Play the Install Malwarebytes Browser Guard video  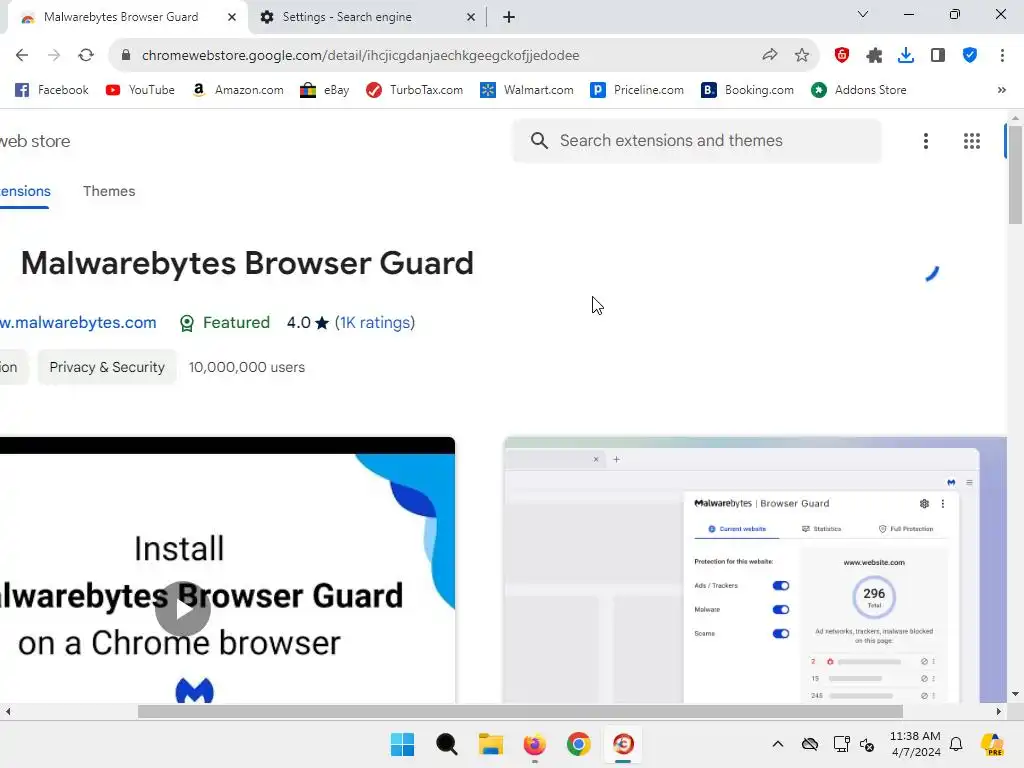[183, 609]
